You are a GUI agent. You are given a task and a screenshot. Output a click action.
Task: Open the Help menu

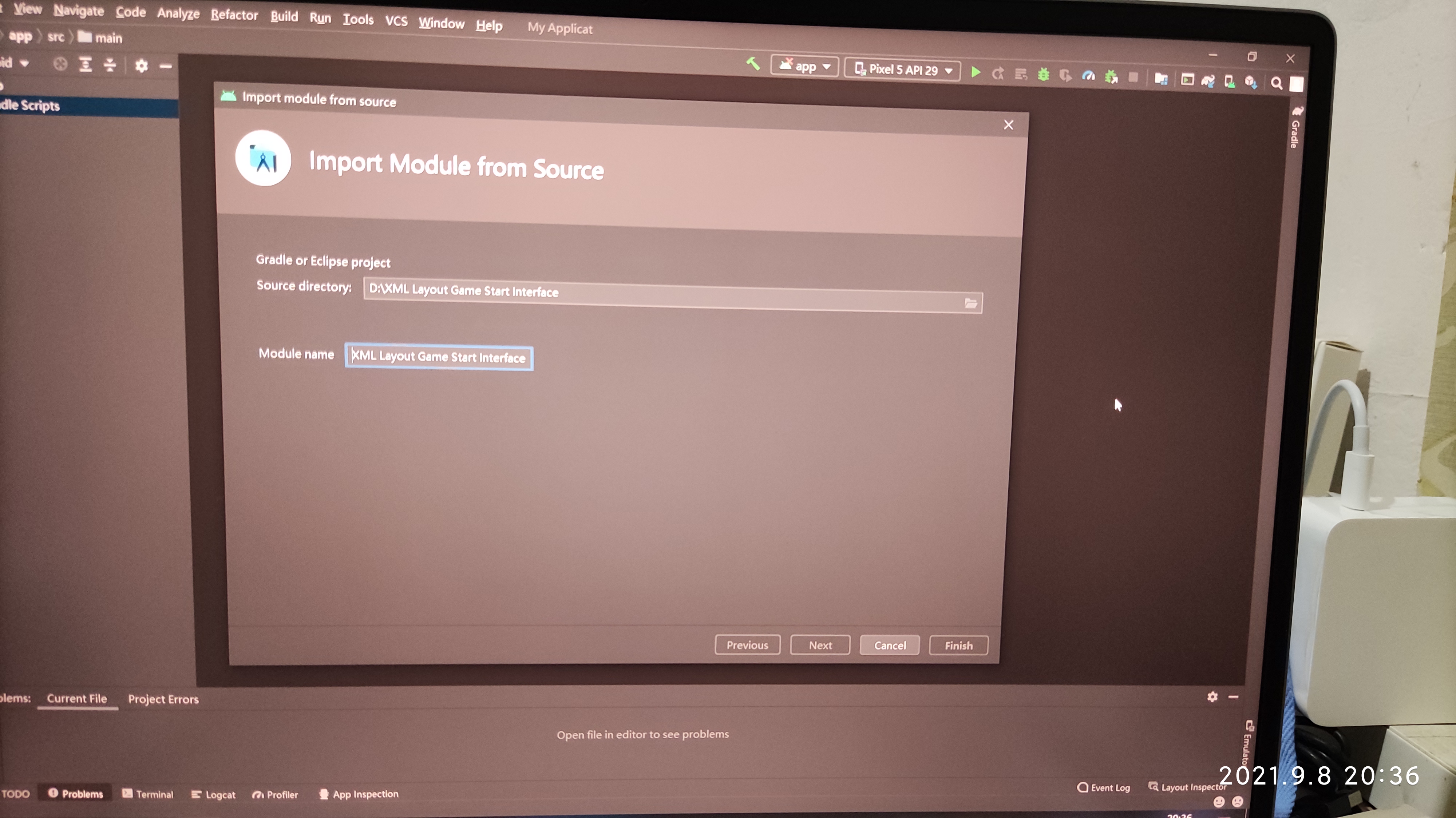click(489, 25)
